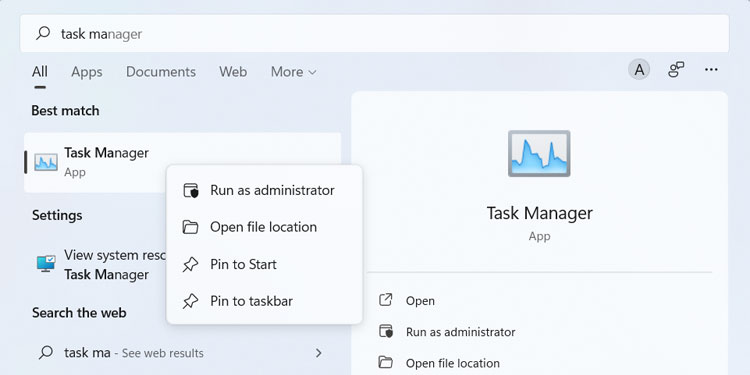Click the 'Settings' section heading
The height and width of the screenshot is (375, 750).
57,215
